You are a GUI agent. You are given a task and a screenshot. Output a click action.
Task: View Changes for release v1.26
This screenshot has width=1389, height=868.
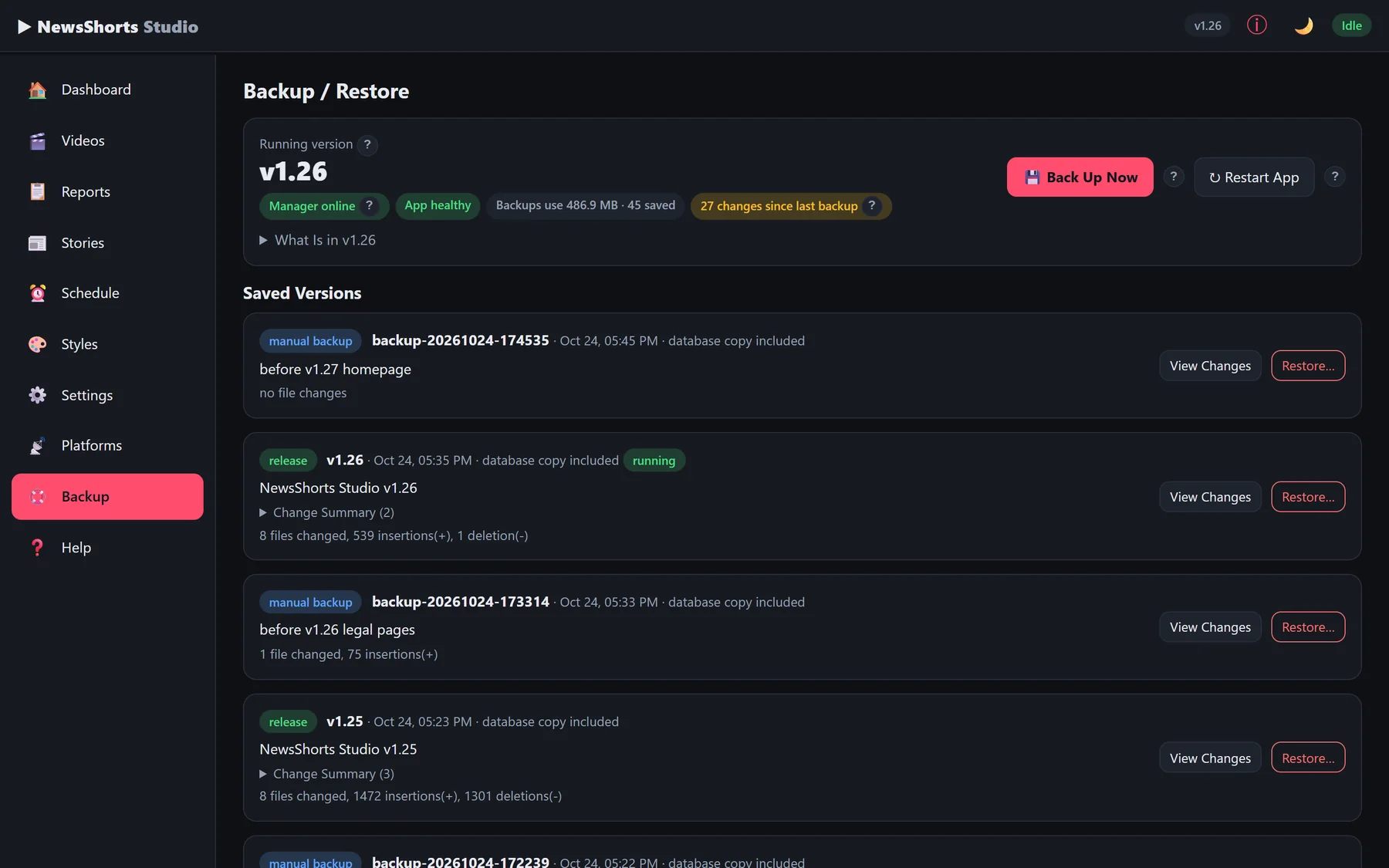1210,497
